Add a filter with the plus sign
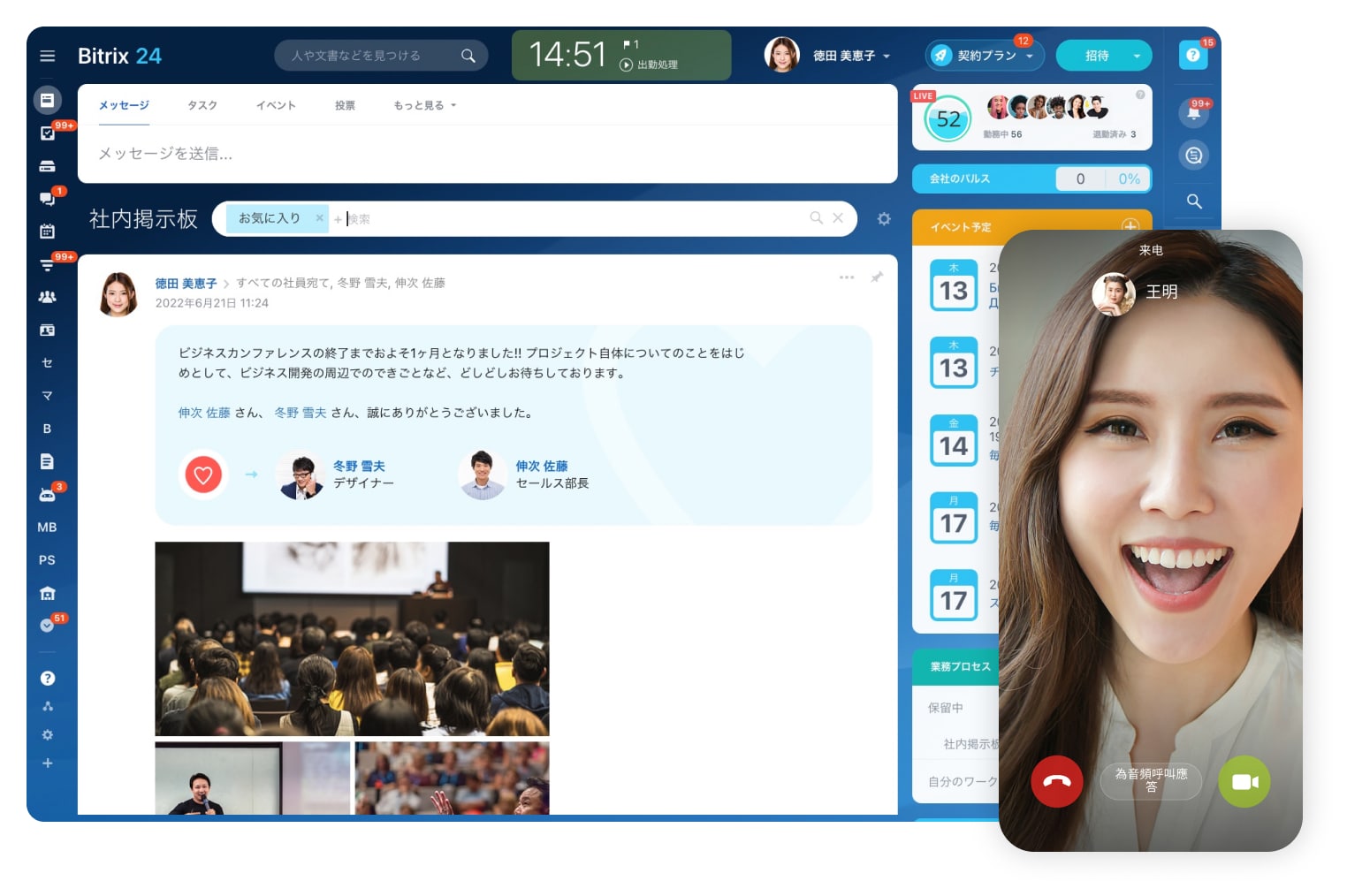Image resolution: width=1347 pixels, height=896 pixels. click(338, 219)
